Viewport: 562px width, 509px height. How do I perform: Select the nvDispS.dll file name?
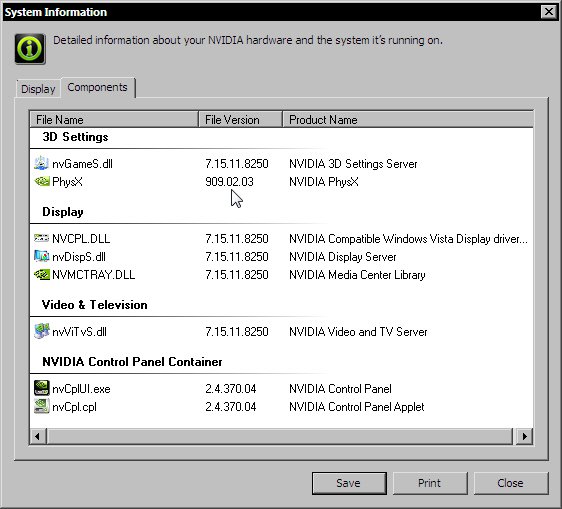click(79, 257)
